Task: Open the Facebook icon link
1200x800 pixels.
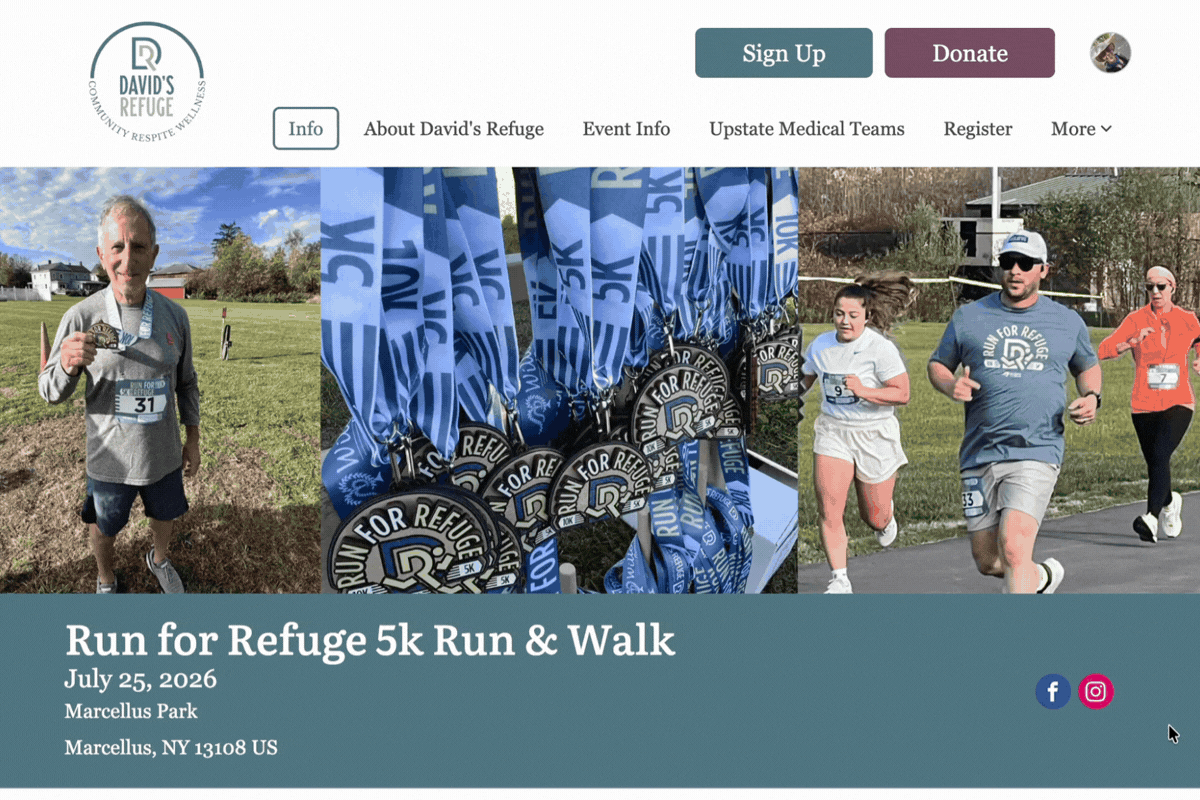Action: point(1053,691)
